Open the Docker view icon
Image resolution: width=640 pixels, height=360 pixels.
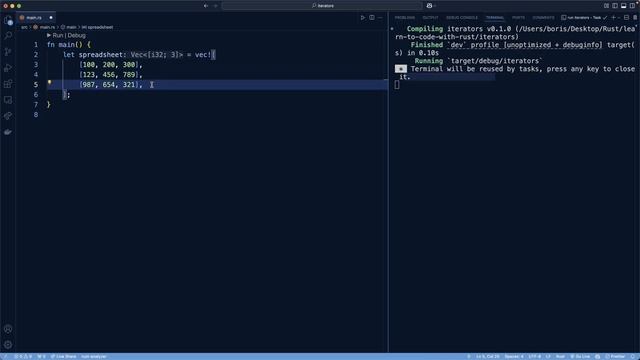8,132
